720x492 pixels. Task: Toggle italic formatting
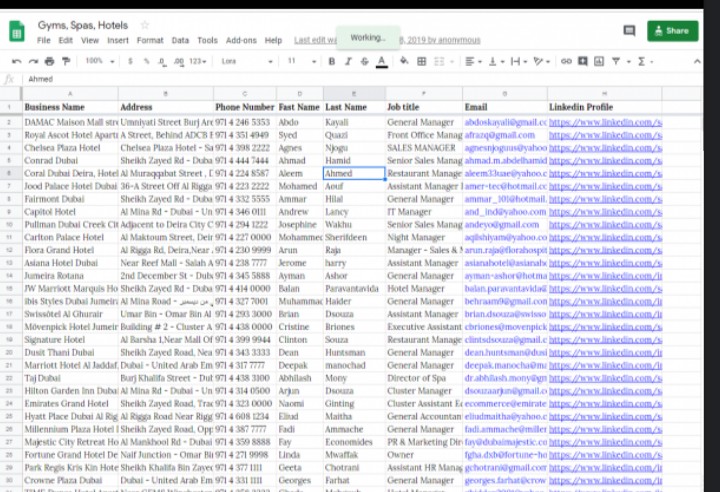(348, 61)
